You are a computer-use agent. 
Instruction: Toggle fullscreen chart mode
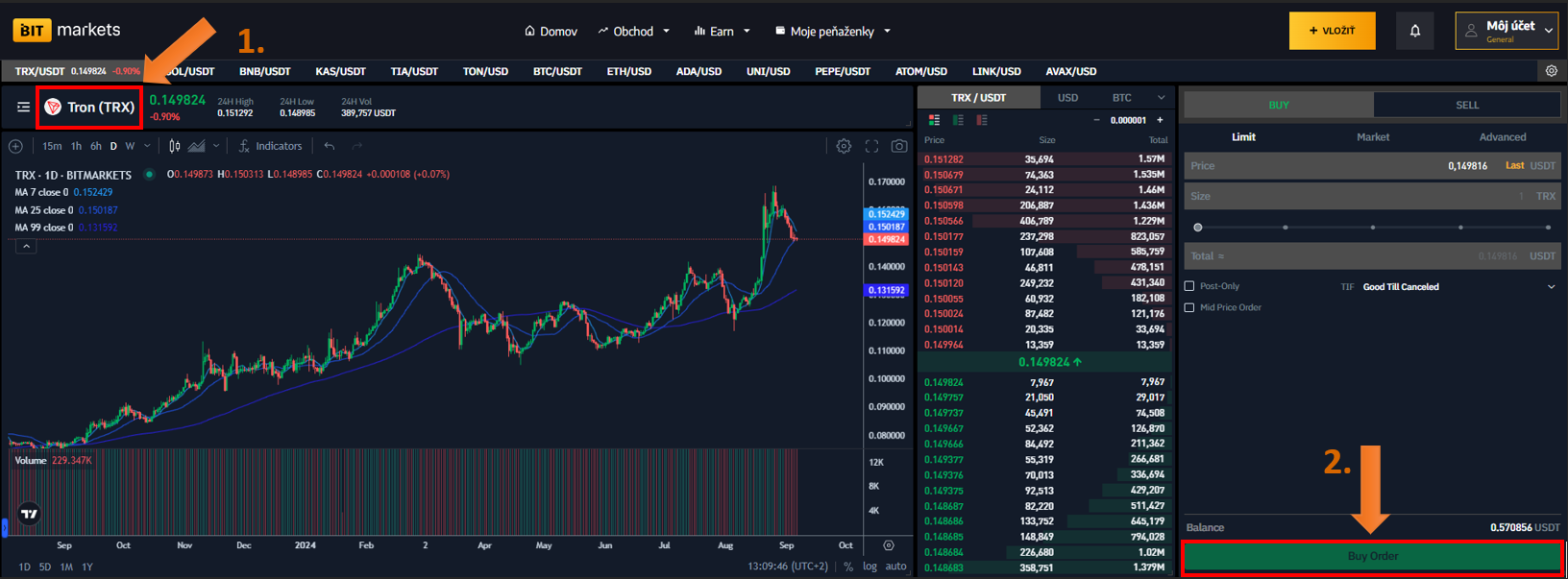[x=871, y=146]
